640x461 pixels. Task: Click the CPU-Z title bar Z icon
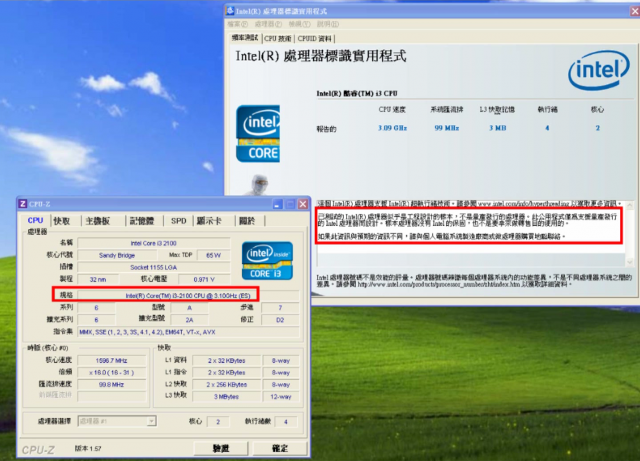point(23,204)
